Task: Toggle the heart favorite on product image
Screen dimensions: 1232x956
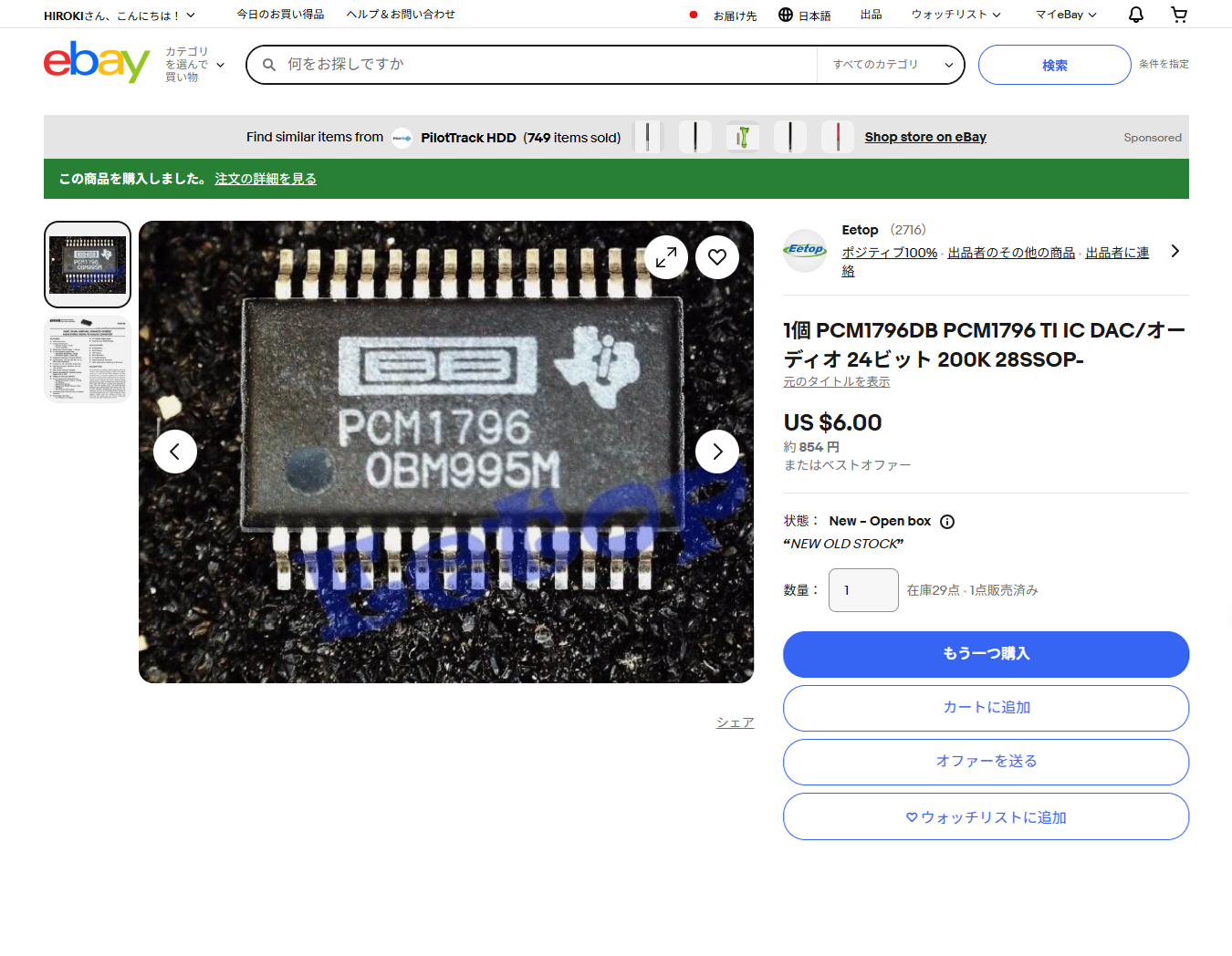Action: tap(717, 258)
